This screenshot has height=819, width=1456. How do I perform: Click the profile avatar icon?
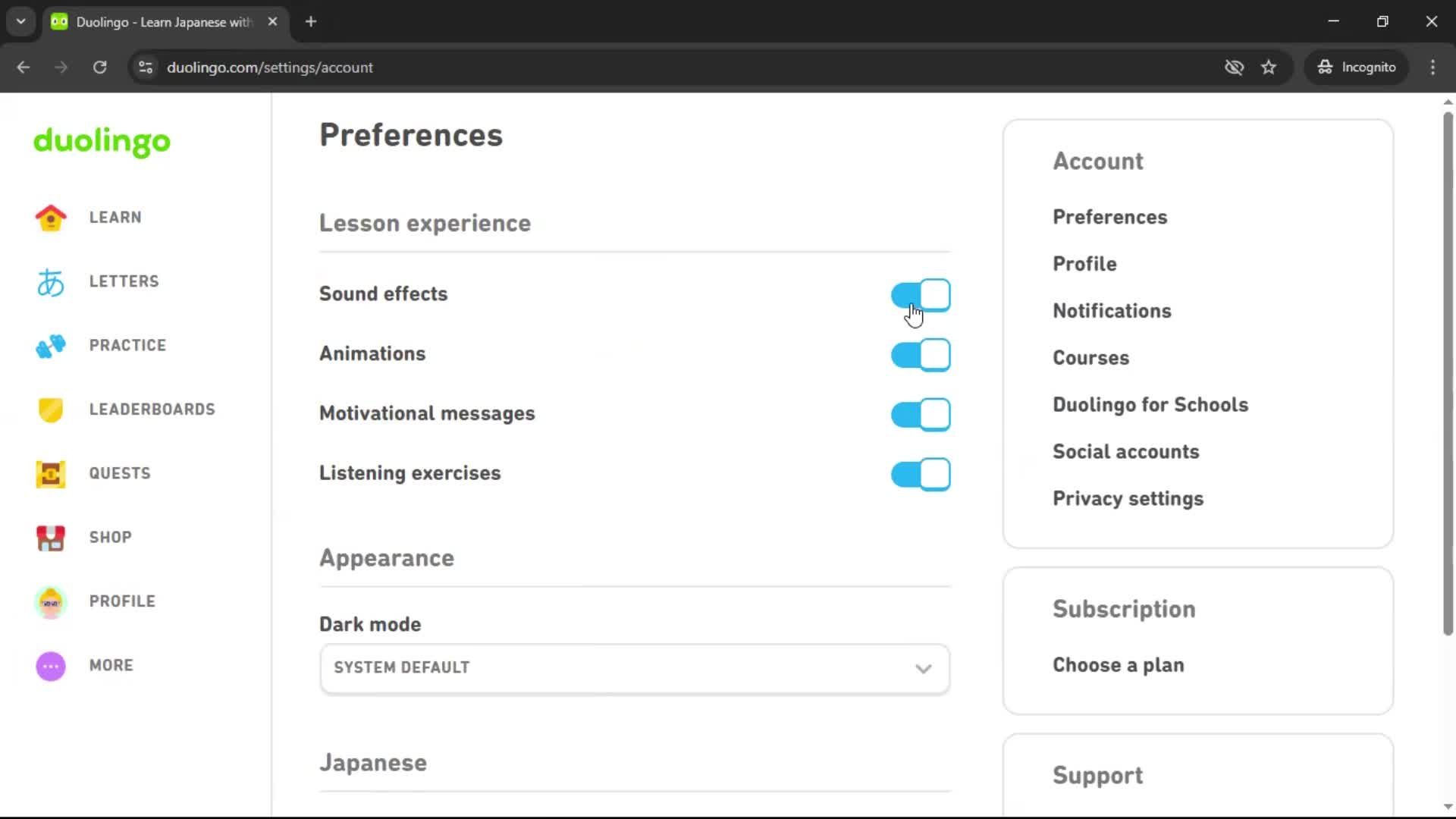(50, 601)
